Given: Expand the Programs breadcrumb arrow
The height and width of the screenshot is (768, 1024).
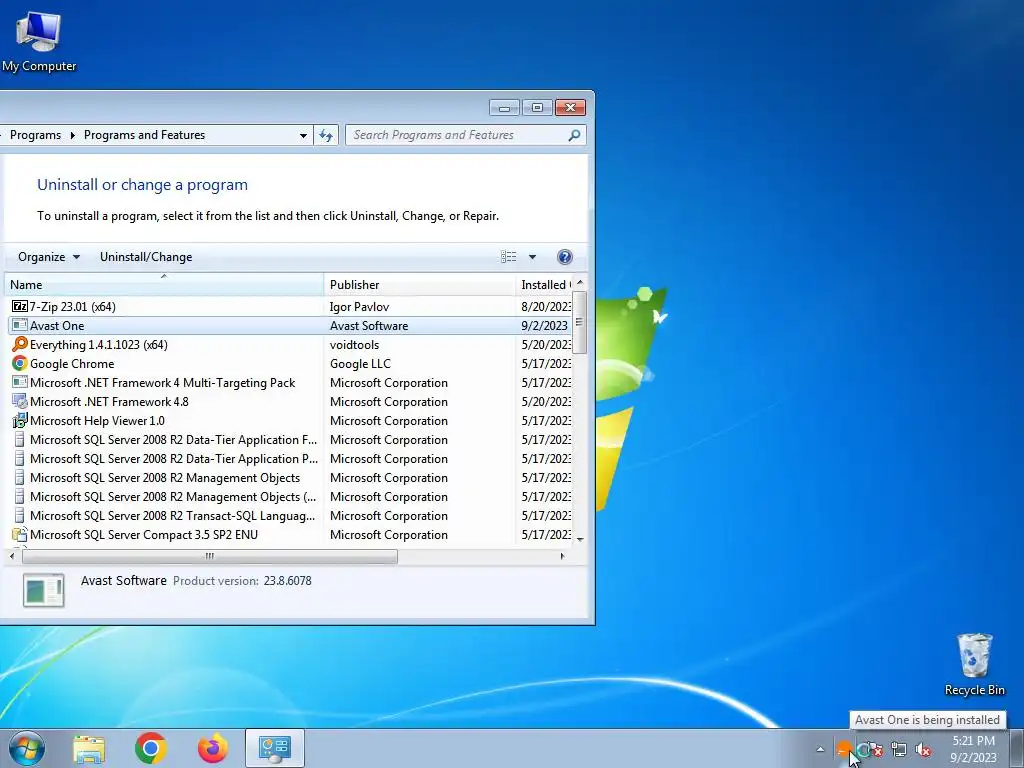Looking at the screenshot, I should (x=72, y=135).
